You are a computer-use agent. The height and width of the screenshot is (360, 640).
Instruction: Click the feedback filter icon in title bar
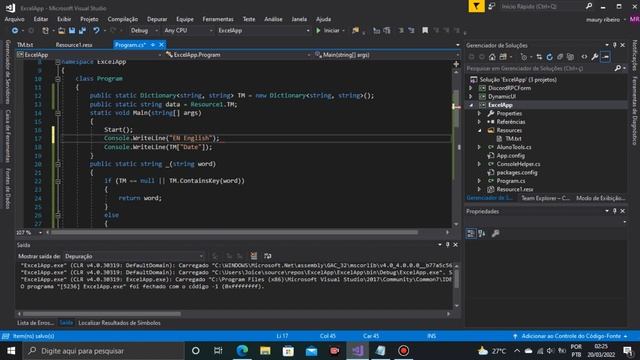(476, 7)
